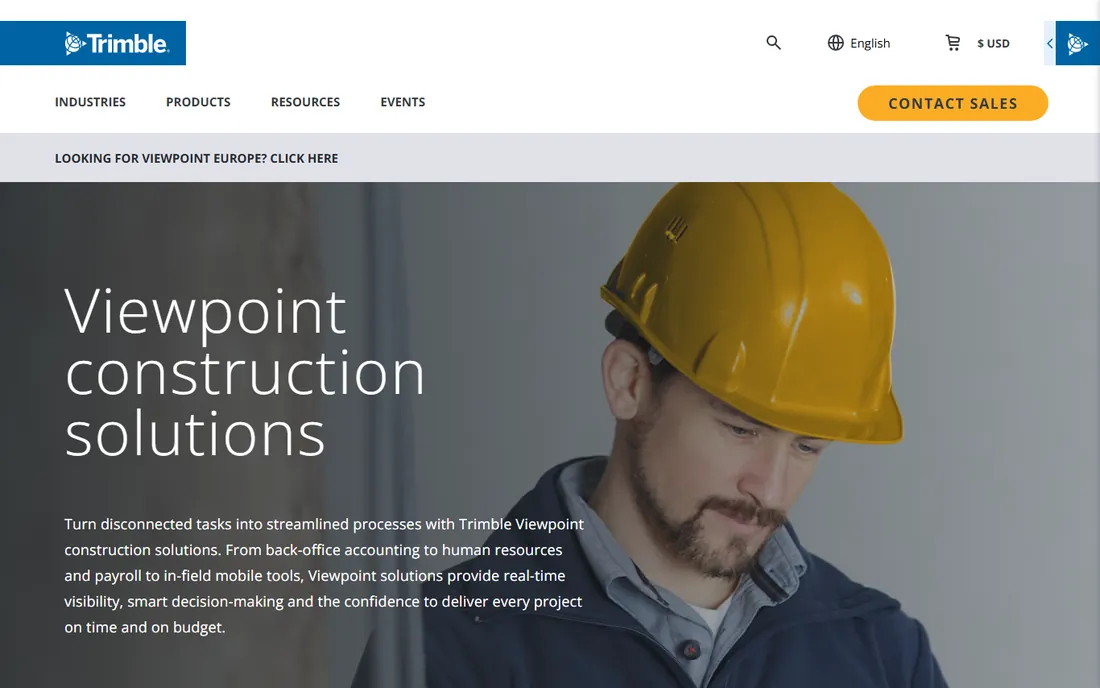Viewport: 1100px width, 688px height.
Task: Open the Products menu
Action: click(198, 102)
